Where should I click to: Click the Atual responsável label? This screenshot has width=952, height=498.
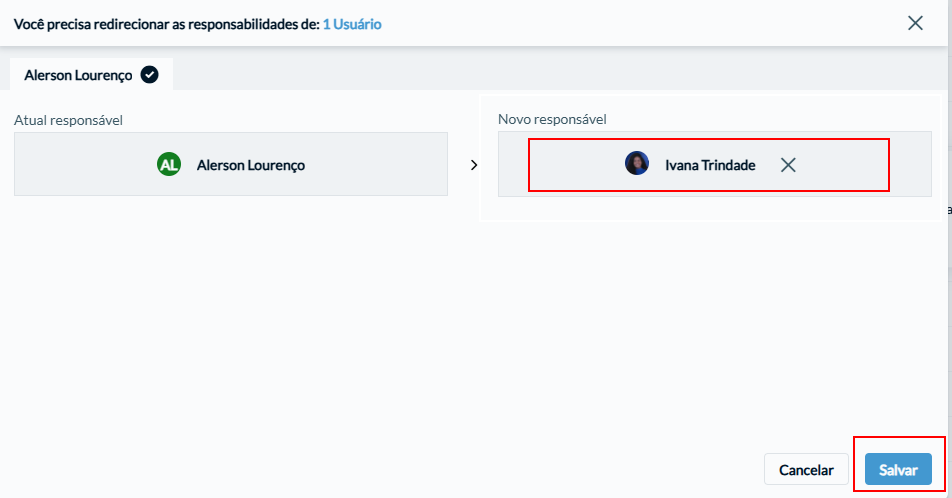click(x=68, y=120)
